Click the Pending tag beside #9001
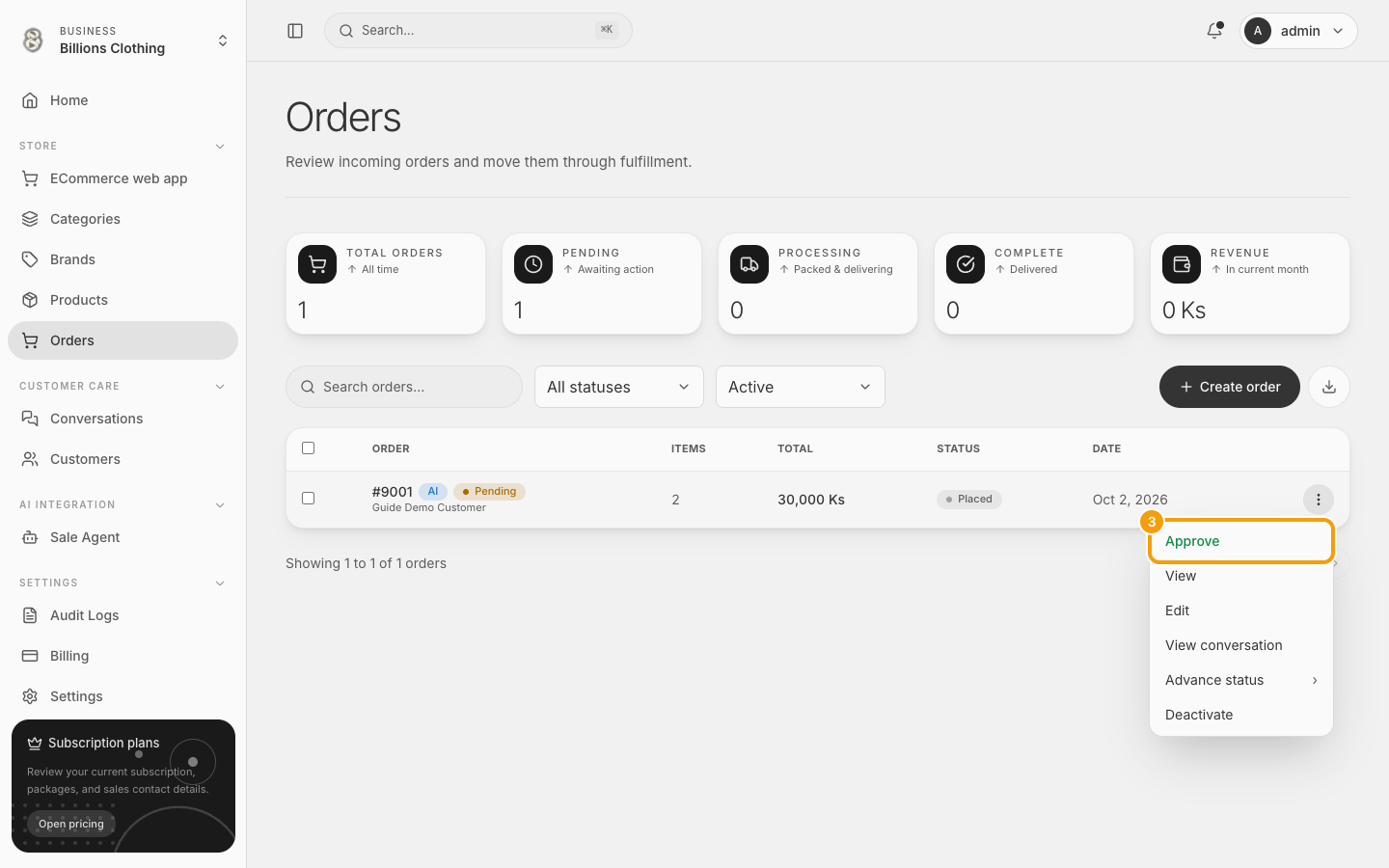This screenshot has width=1389, height=868. click(489, 492)
